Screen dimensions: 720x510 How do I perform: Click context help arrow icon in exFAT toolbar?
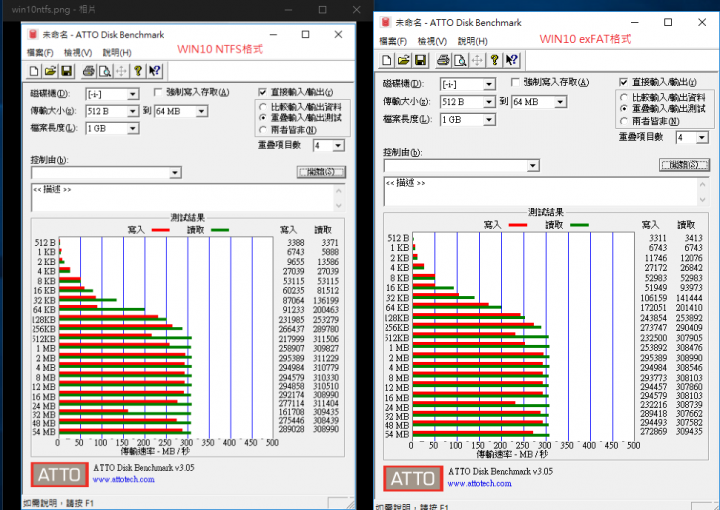511,60
